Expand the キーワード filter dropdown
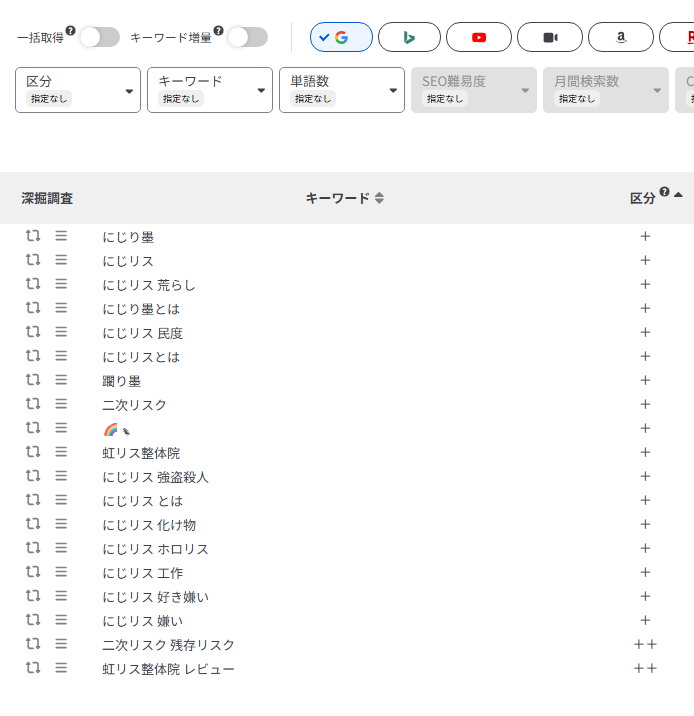694x716 pixels. (210, 90)
